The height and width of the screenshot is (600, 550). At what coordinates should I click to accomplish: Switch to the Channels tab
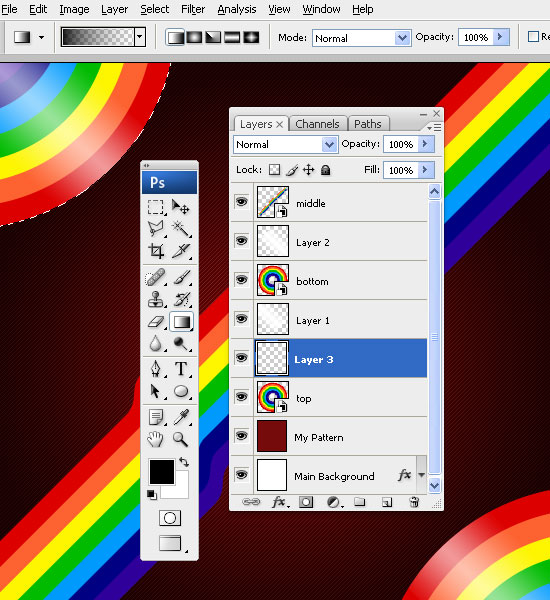(x=318, y=124)
